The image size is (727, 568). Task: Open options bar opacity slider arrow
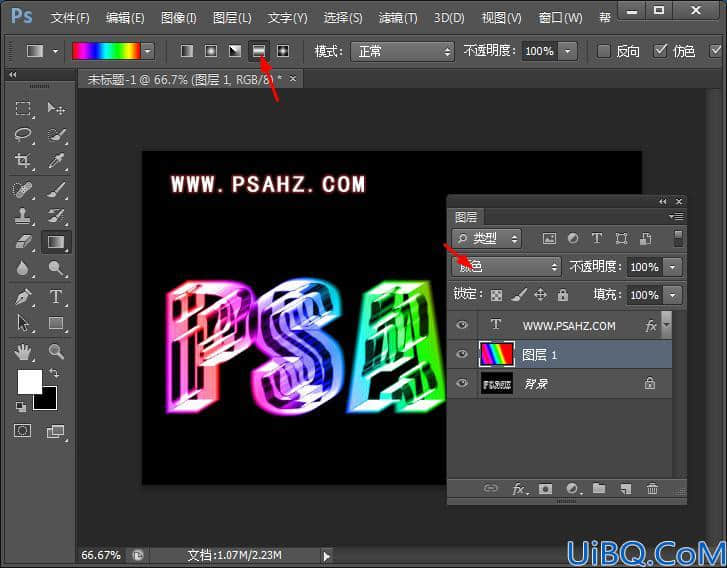pos(568,51)
